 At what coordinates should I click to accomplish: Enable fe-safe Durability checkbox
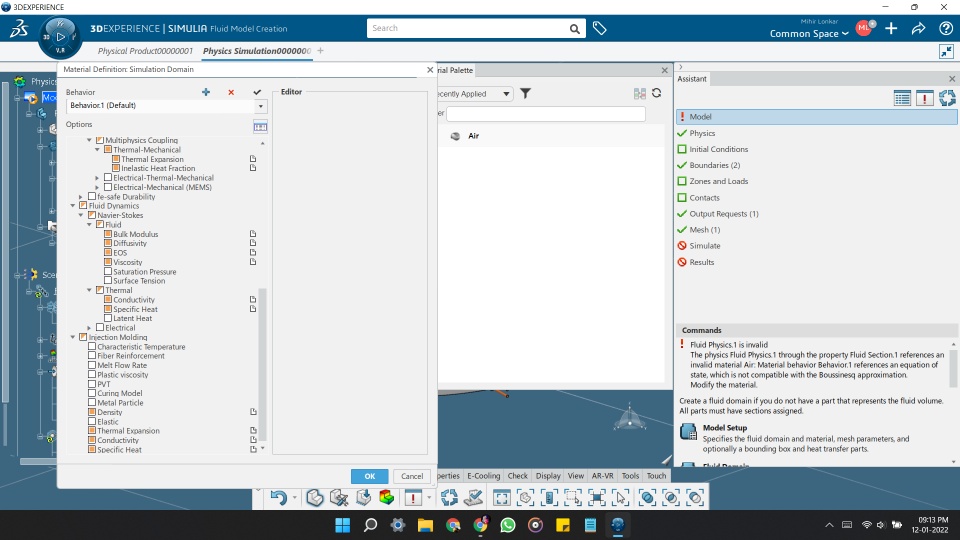coord(92,197)
